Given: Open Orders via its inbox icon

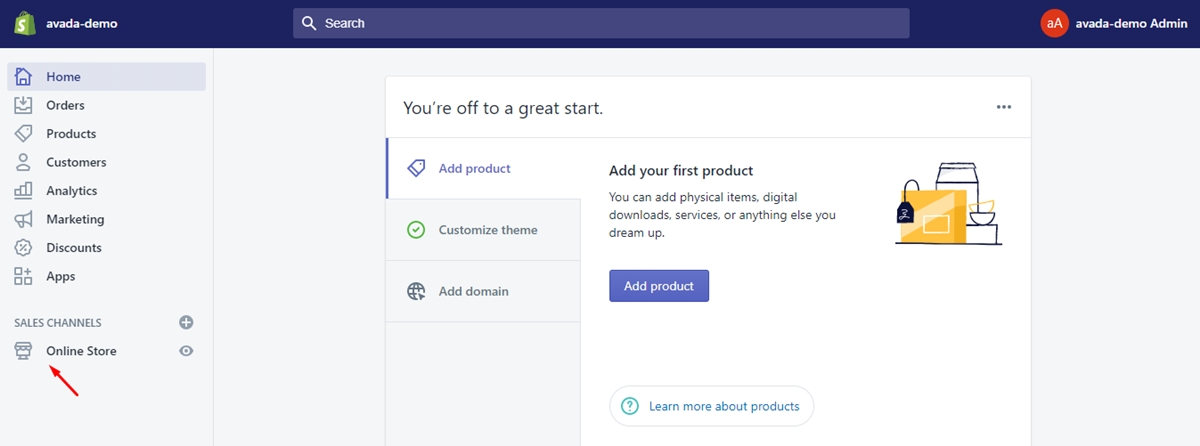Looking at the screenshot, I should (x=24, y=105).
